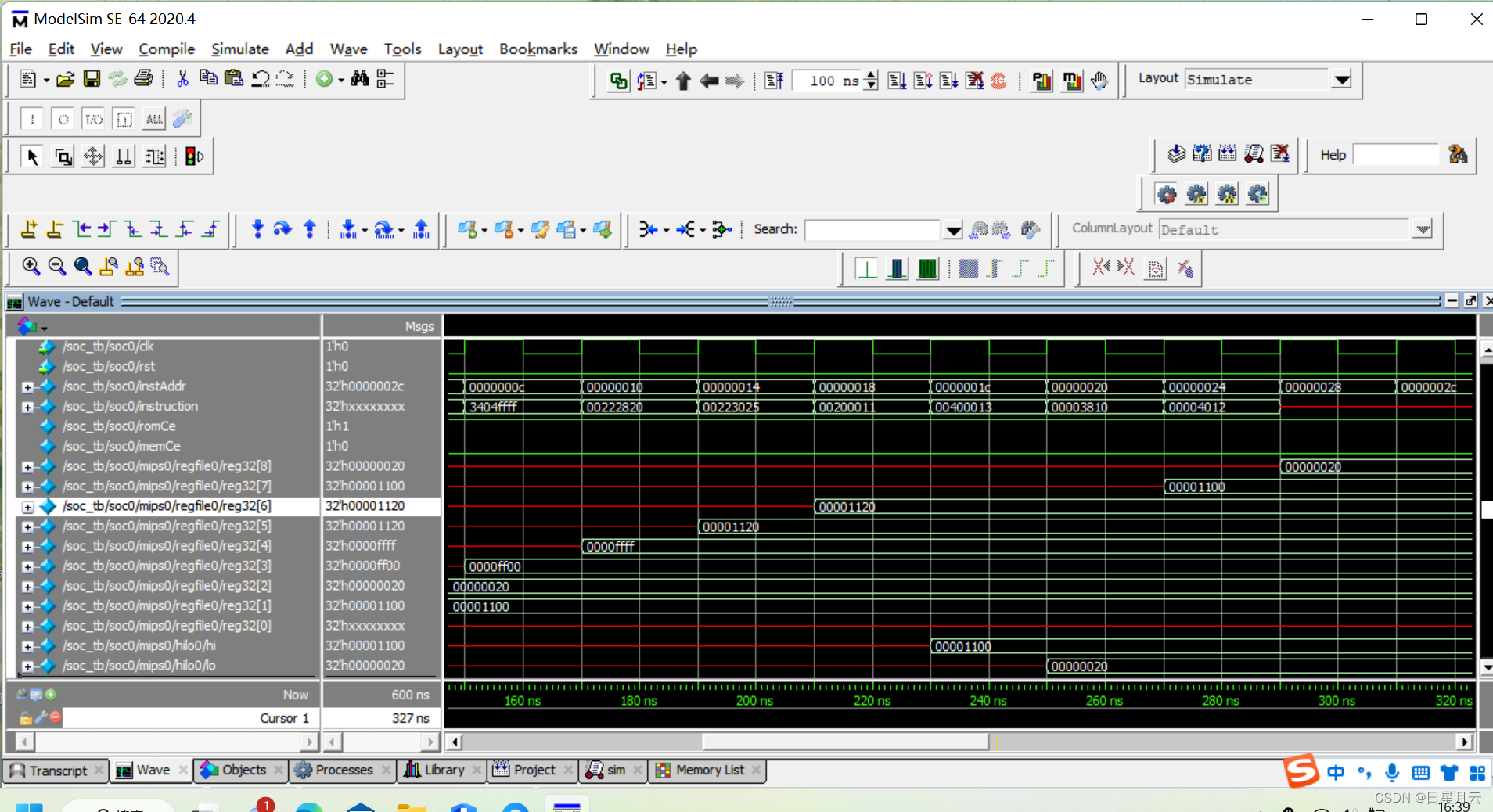Expand the hilo0/hi signal

click(27, 646)
